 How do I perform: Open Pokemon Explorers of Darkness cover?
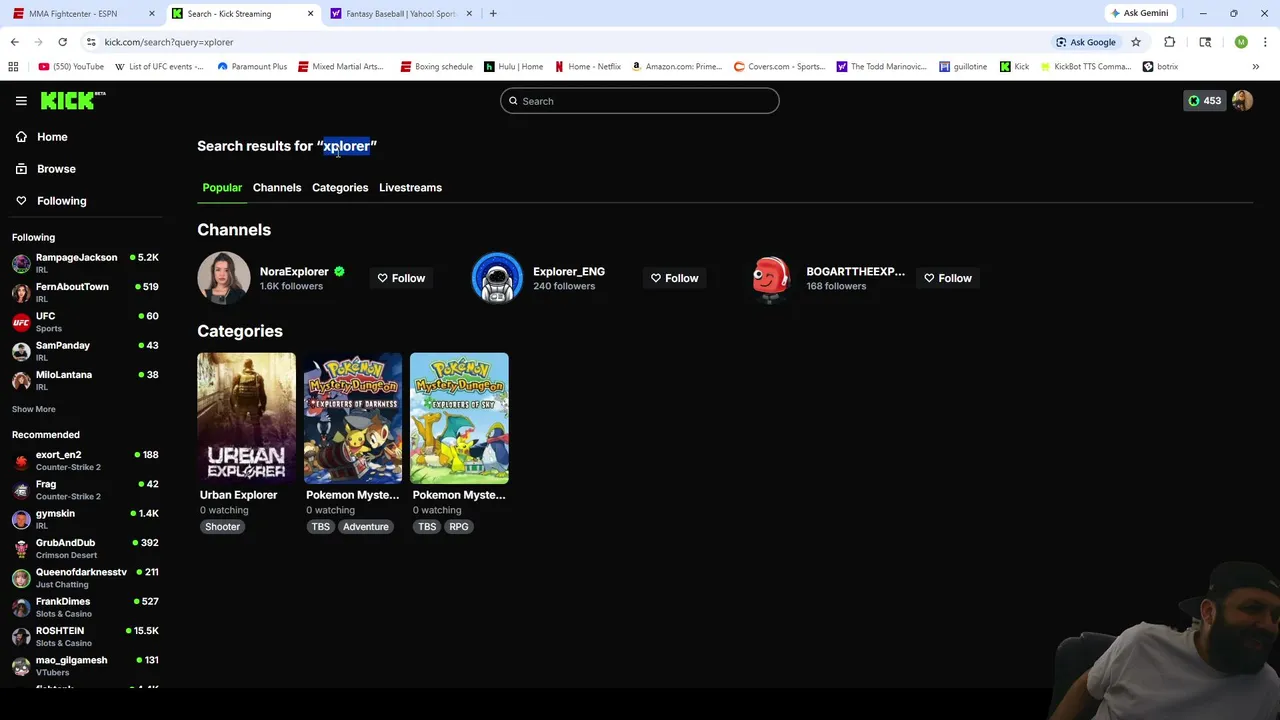pos(353,418)
